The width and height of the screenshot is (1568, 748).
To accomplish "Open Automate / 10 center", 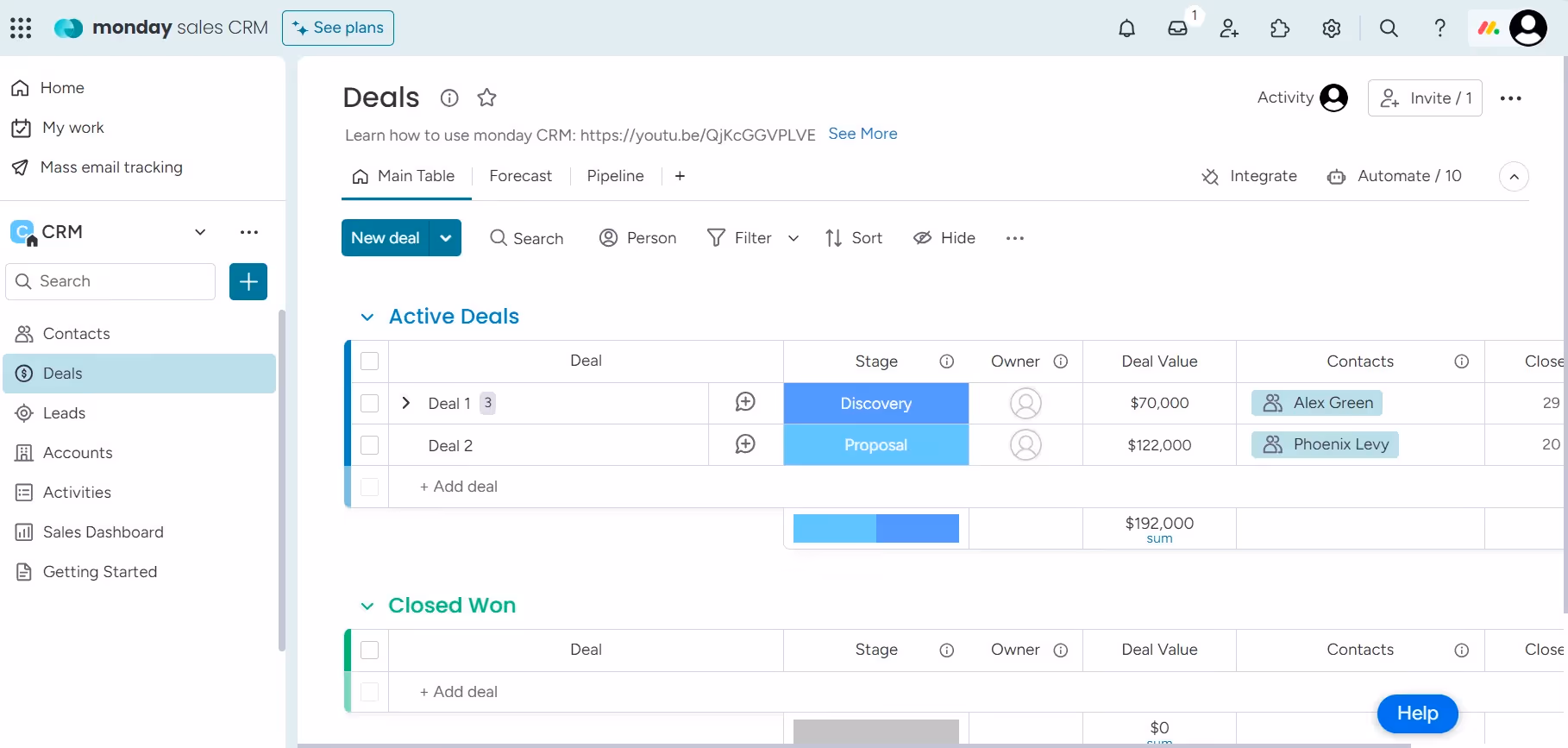I will (x=1395, y=176).
